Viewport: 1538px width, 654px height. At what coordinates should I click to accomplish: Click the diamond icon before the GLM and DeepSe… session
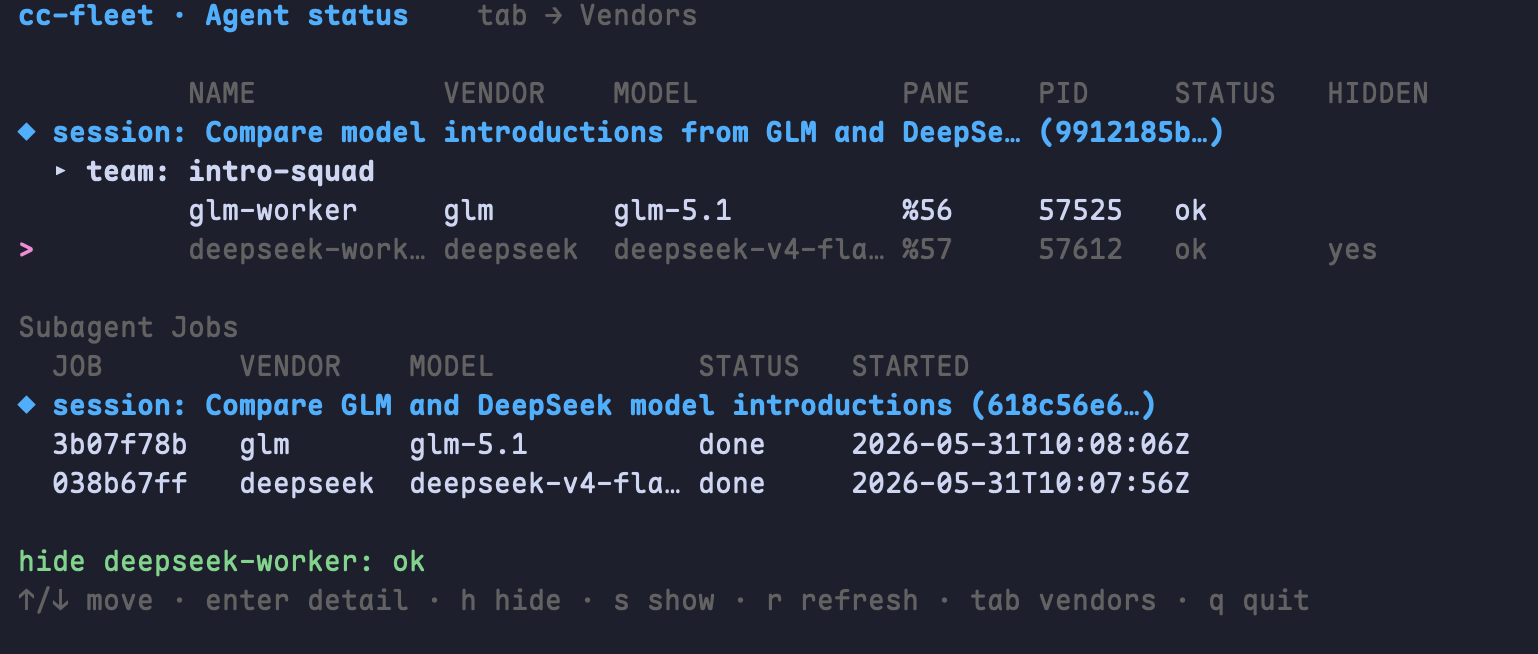click(x=27, y=132)
